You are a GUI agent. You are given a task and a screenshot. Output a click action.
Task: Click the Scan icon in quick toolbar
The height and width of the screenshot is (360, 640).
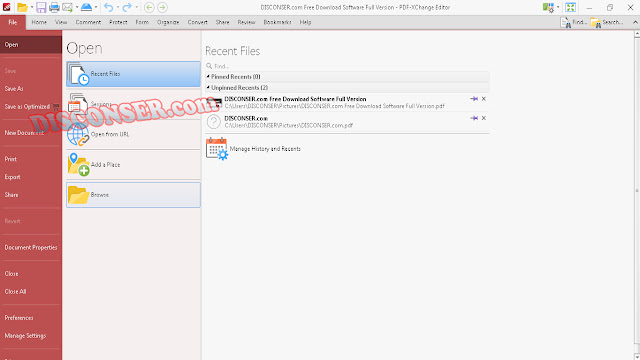click(86, 7)
